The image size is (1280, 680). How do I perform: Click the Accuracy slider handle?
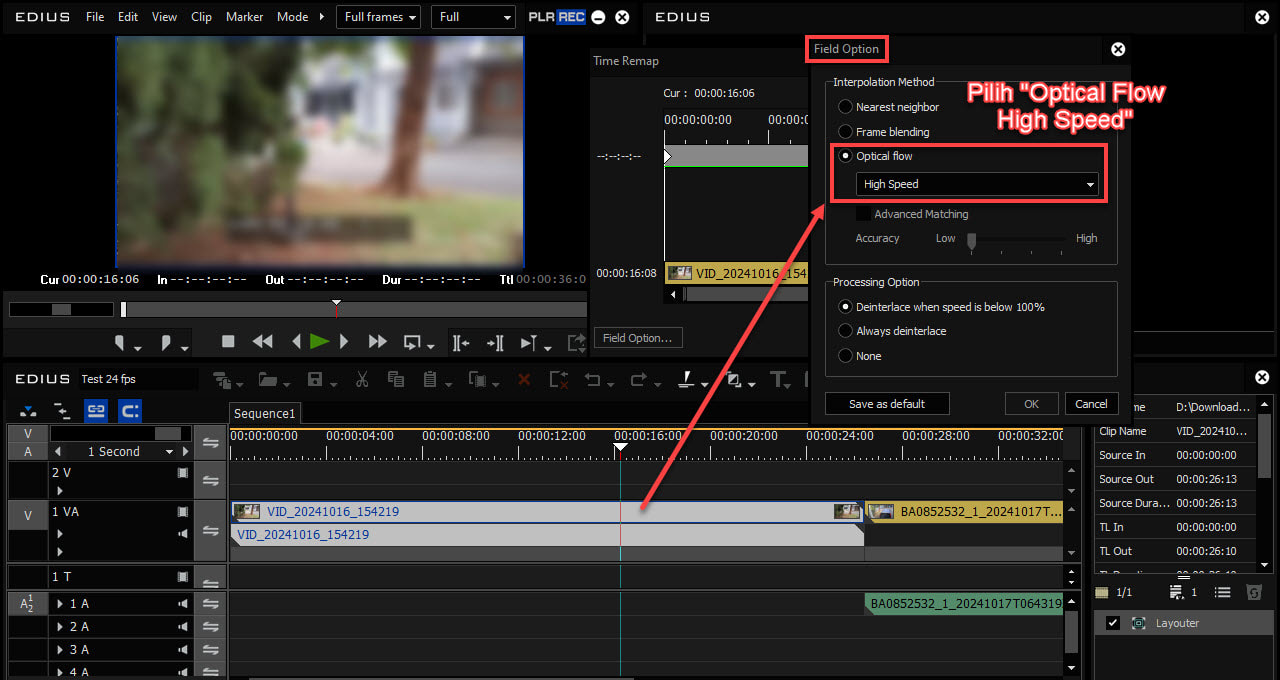tap(971, 240)
